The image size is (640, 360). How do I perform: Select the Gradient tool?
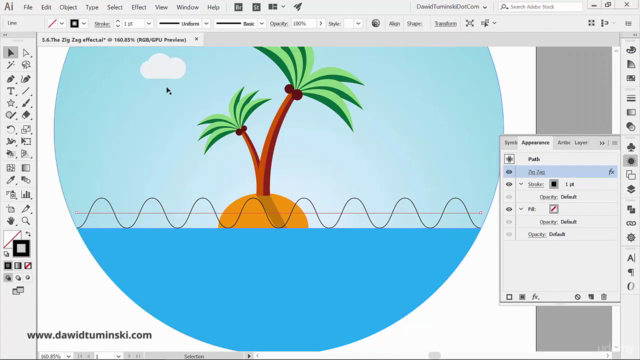pyautogui.click(x=26, y=168)
